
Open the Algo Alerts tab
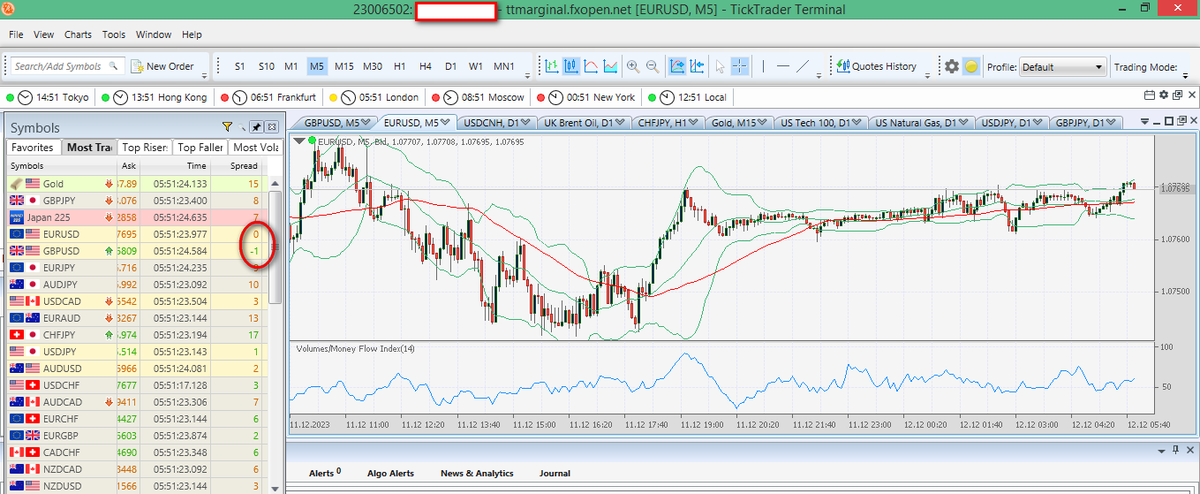pyautogui.click(x=390, y=473)
